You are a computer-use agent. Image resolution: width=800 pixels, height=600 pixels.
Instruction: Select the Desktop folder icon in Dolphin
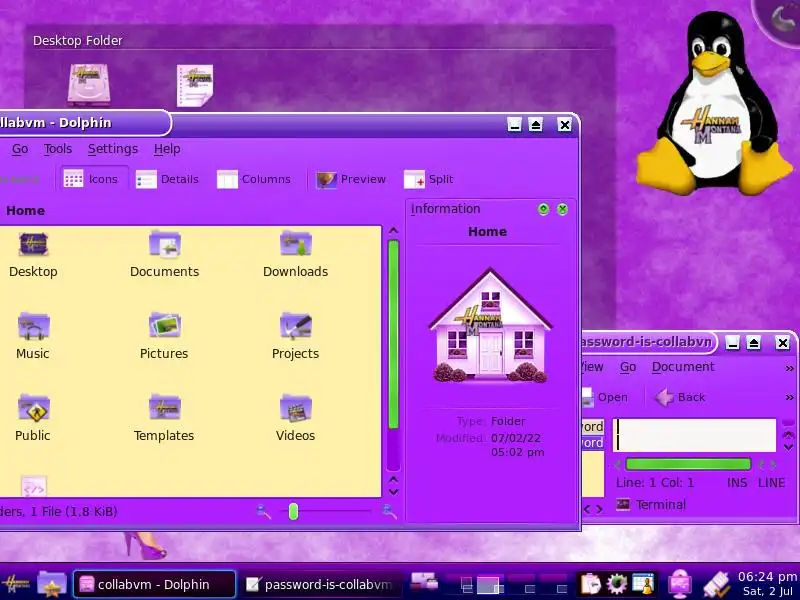[x=33, y=255]
